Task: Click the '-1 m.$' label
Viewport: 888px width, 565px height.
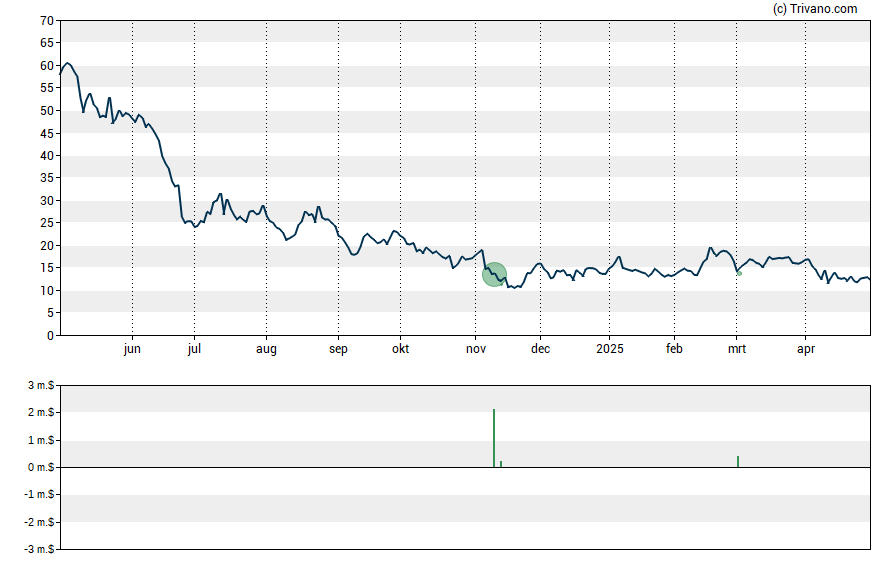Action: click(x=39, y=495)
